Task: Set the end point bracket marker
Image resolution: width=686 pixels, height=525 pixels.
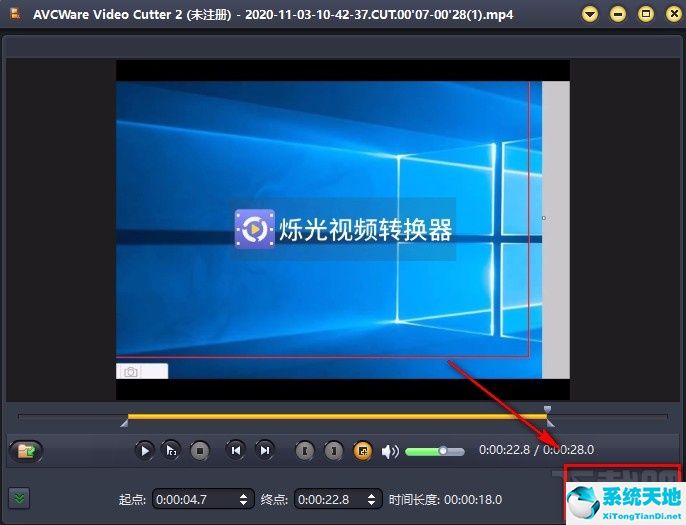Action: 333,451
